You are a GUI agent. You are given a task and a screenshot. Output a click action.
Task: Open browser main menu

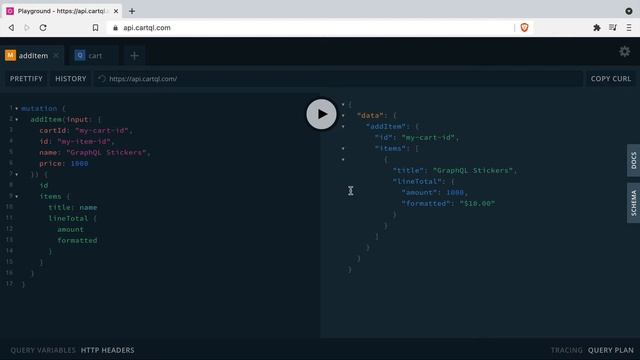click(629, 27)
